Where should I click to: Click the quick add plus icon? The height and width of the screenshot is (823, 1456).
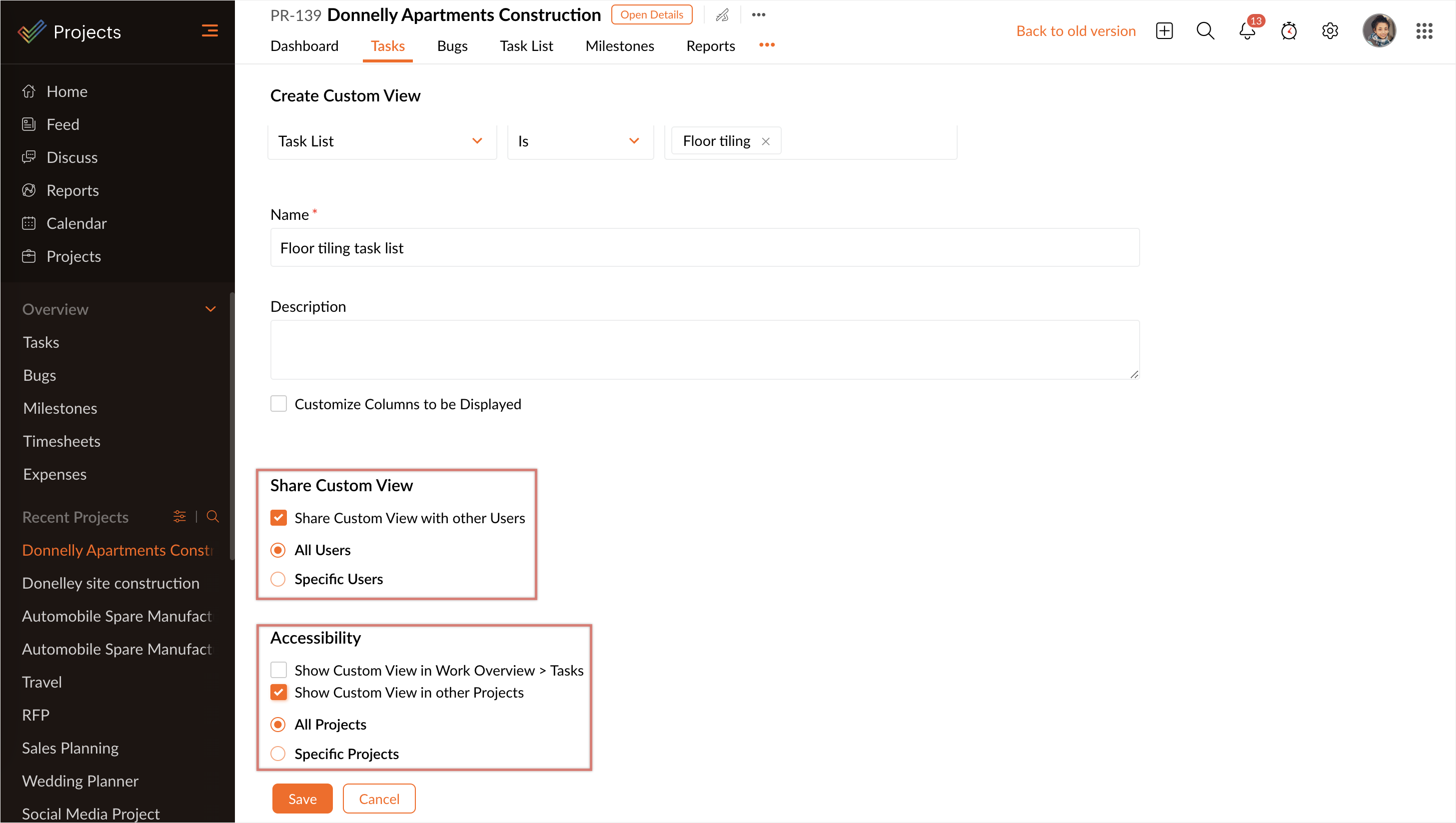point(1164,31)
